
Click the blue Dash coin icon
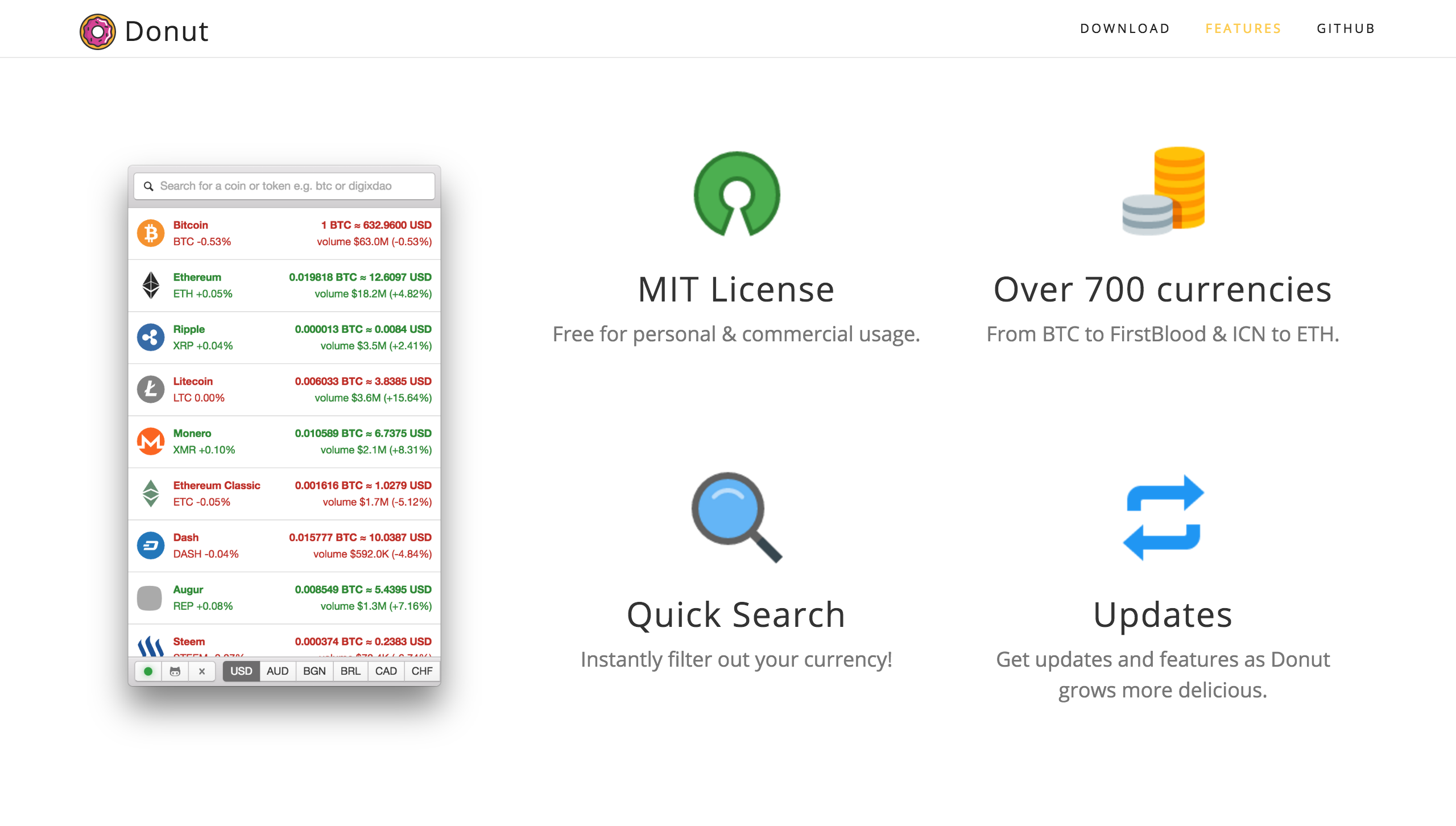(151, 546)
